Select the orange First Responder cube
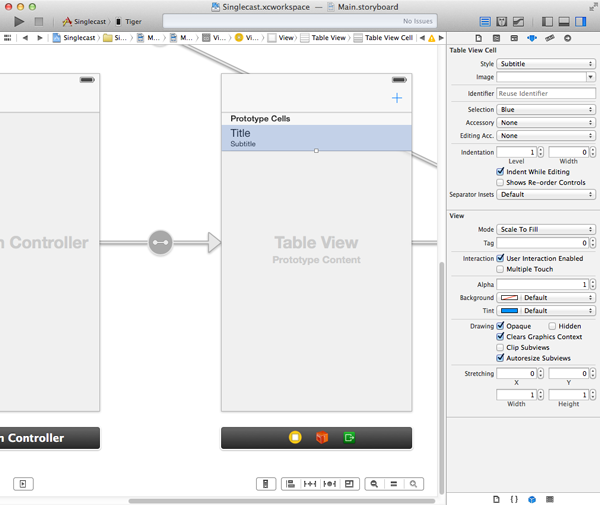The image size is (600, 505). [x=322, y=437]
